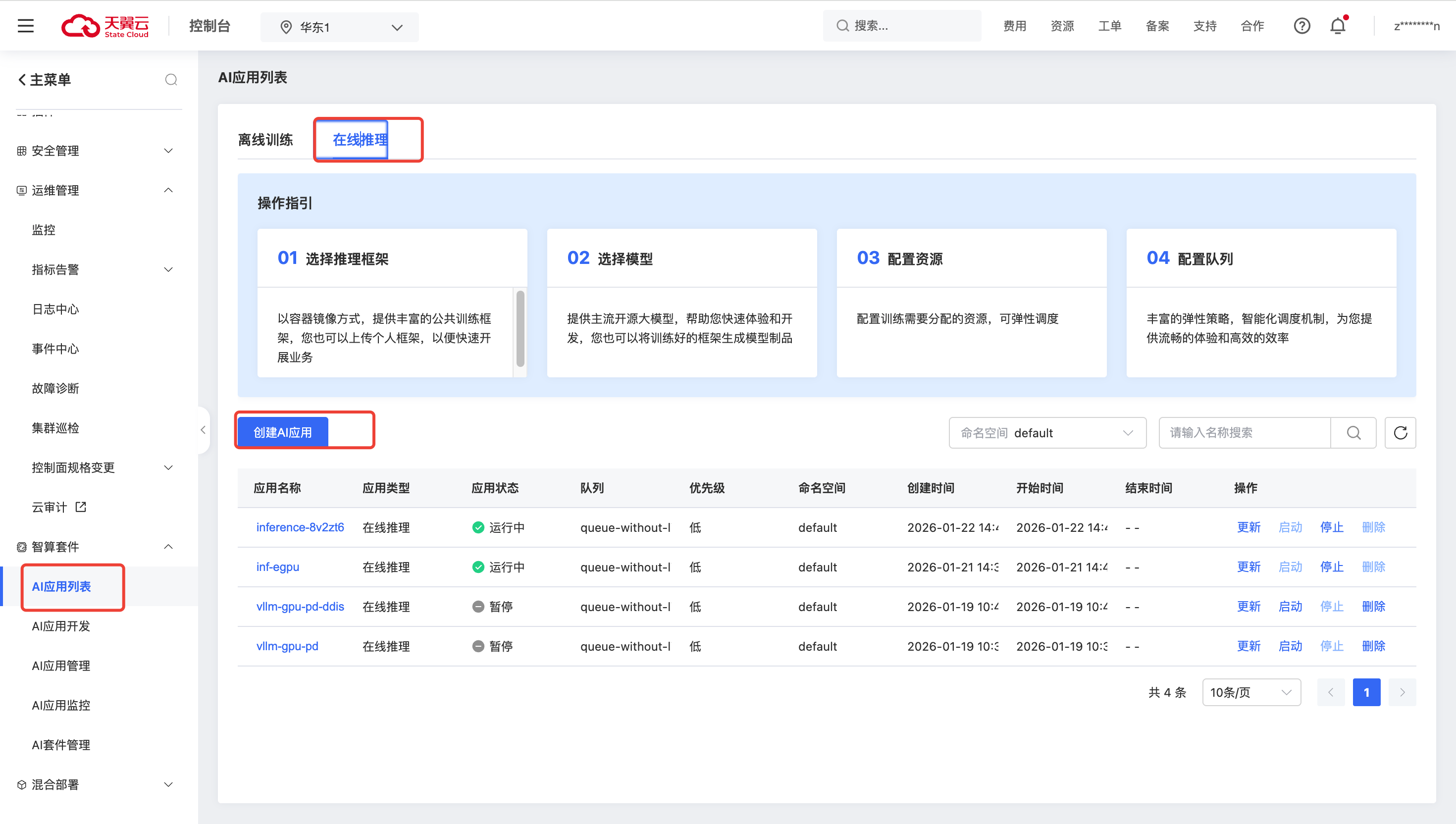The image size is (1456, 824).
Task: Click the 创建AI应用 button
Action: tap(282, 433)
